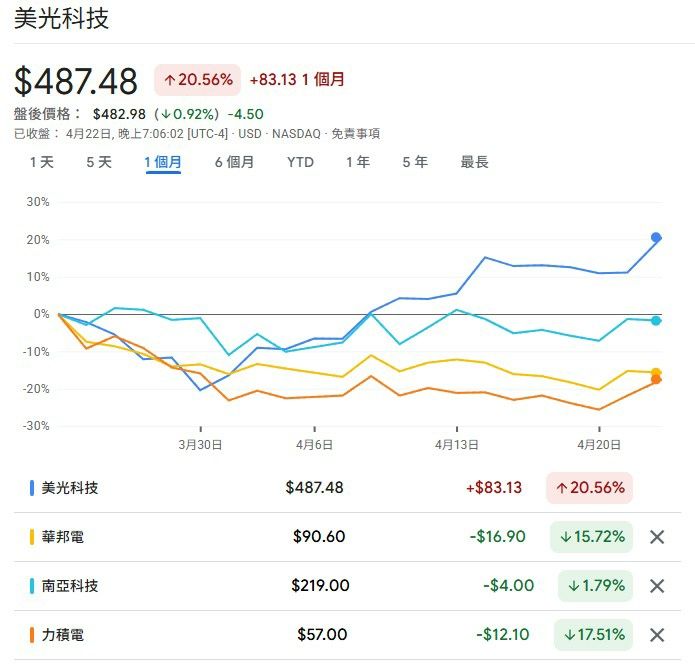Remove 南亞科技 from comparison list
This screenshot has width=695, height=672.
657,586
